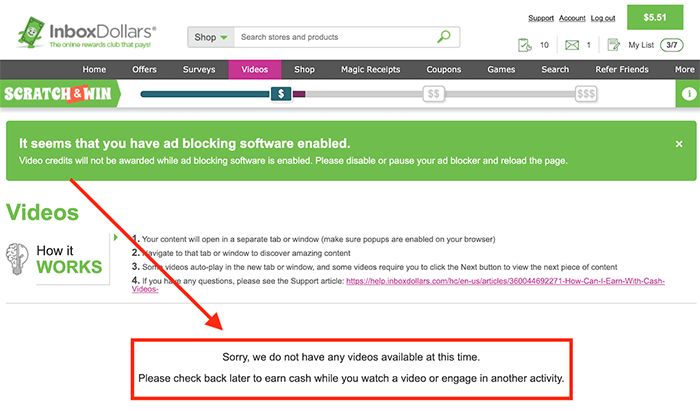Open the Games tab
Screen dimensions: 700x411
(x=501, y=70)
